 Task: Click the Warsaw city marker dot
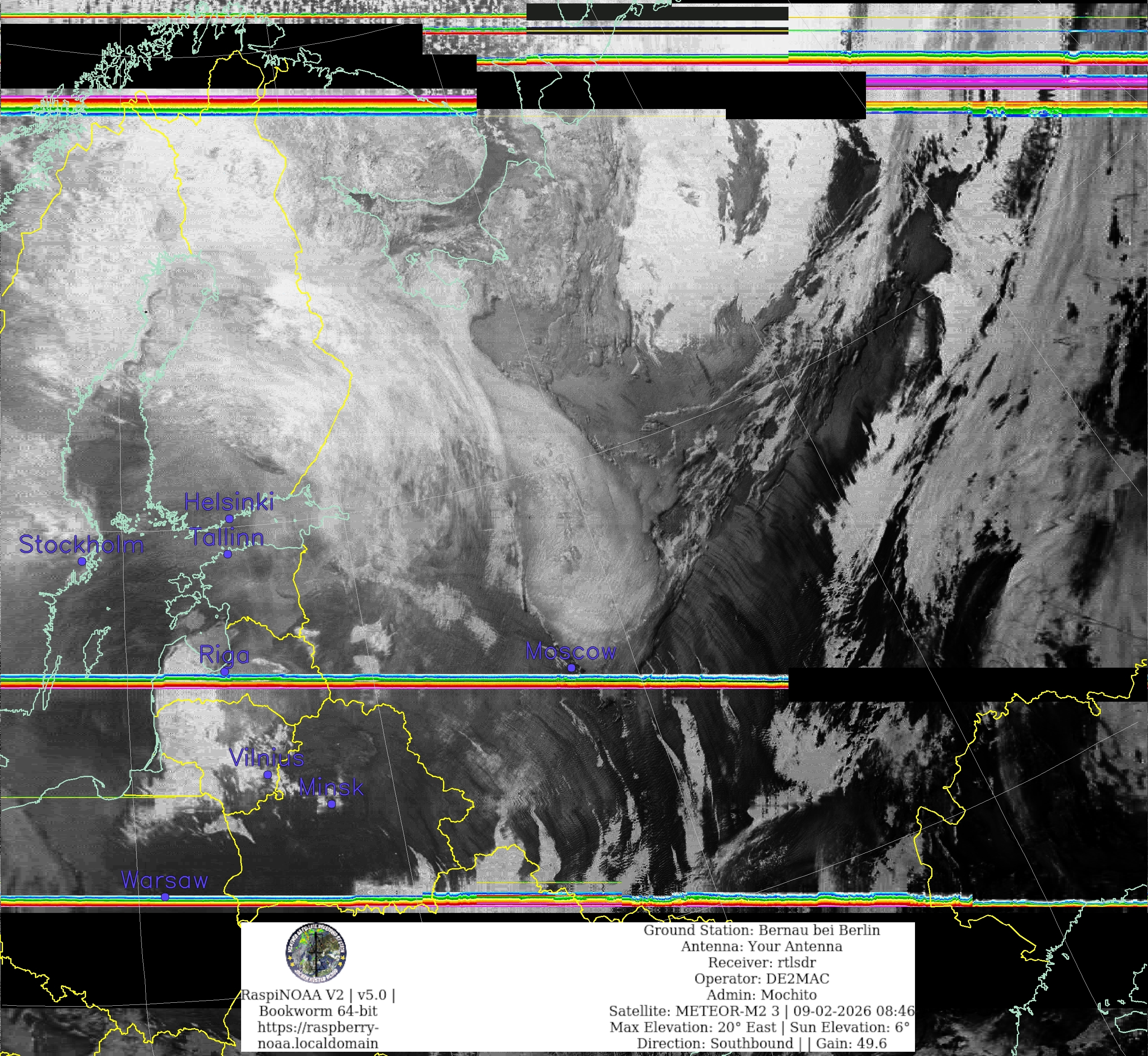165,897
